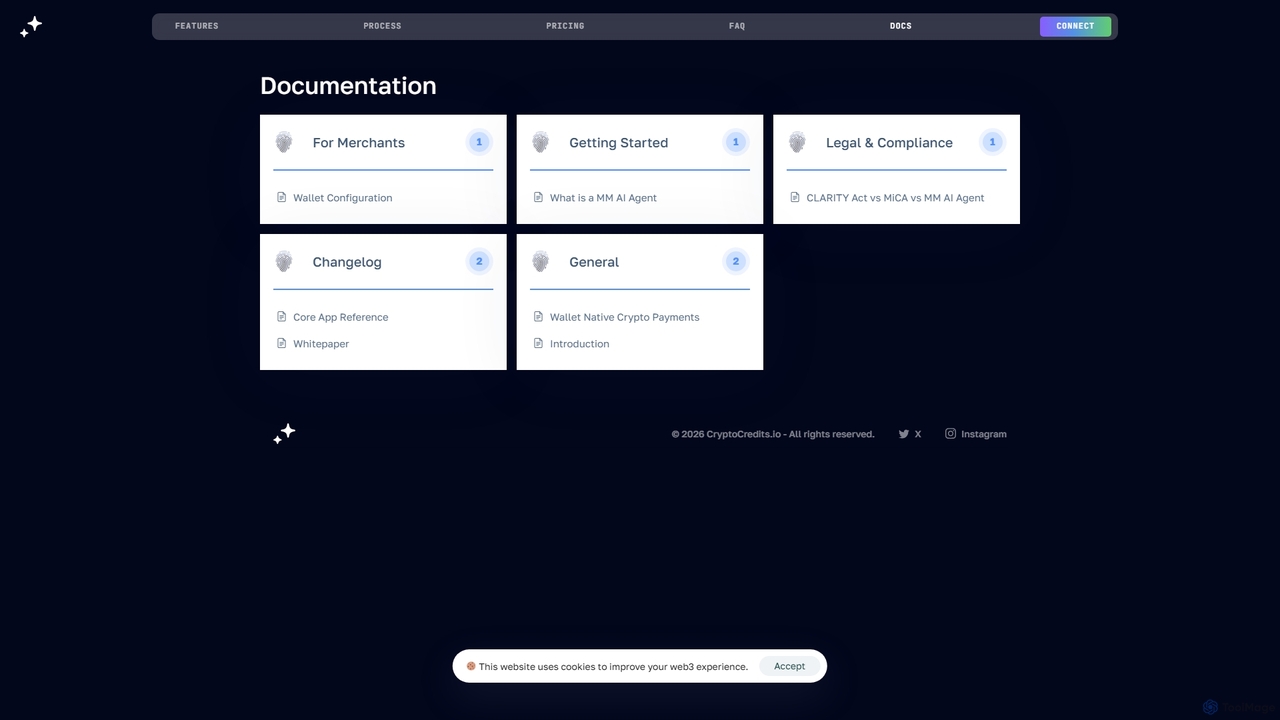1280x720 pixels.
Task: Click the fingerprint icon beside General
Action: [x=541, y=262]
